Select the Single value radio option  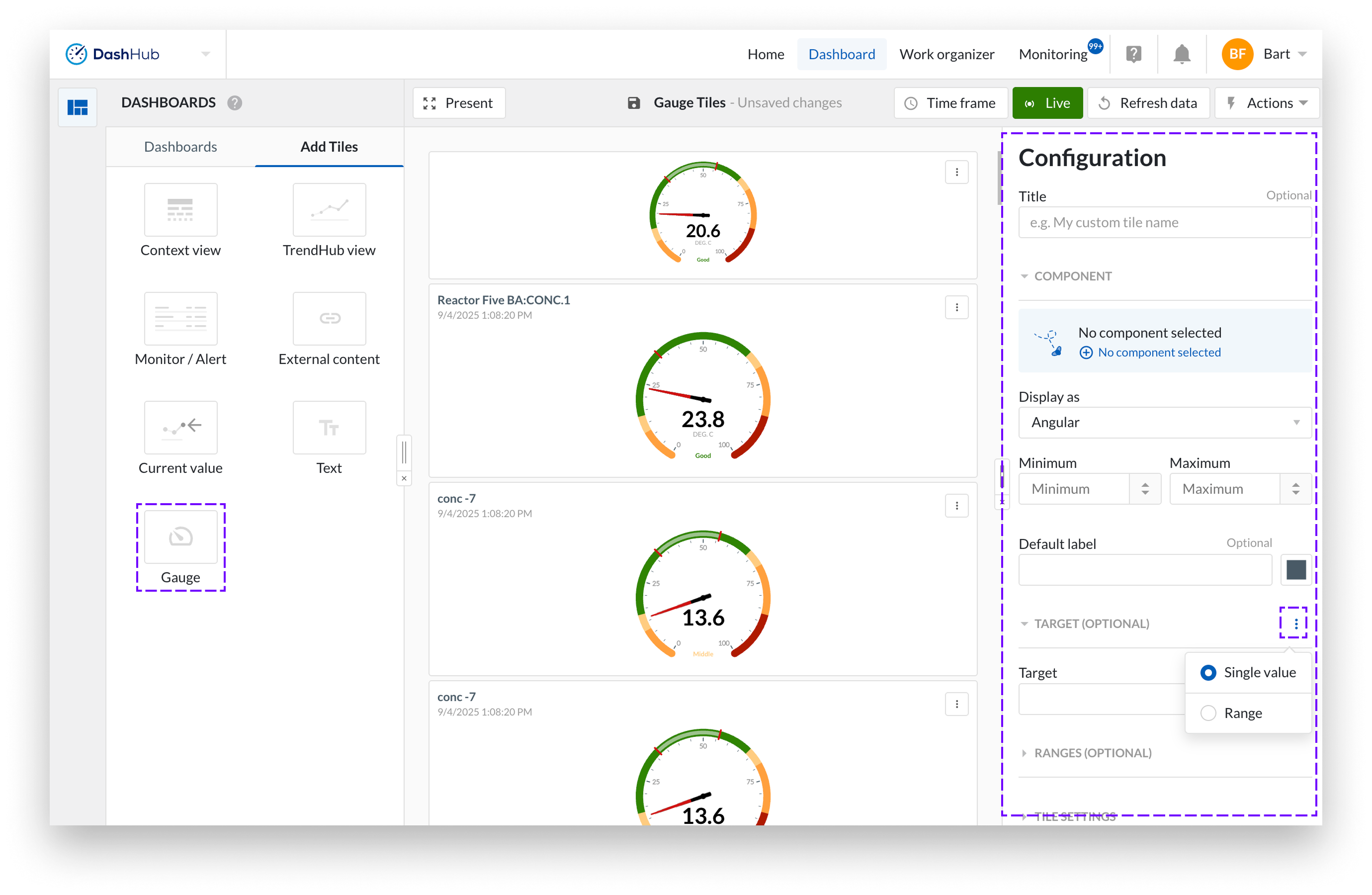click(1208, 672)
